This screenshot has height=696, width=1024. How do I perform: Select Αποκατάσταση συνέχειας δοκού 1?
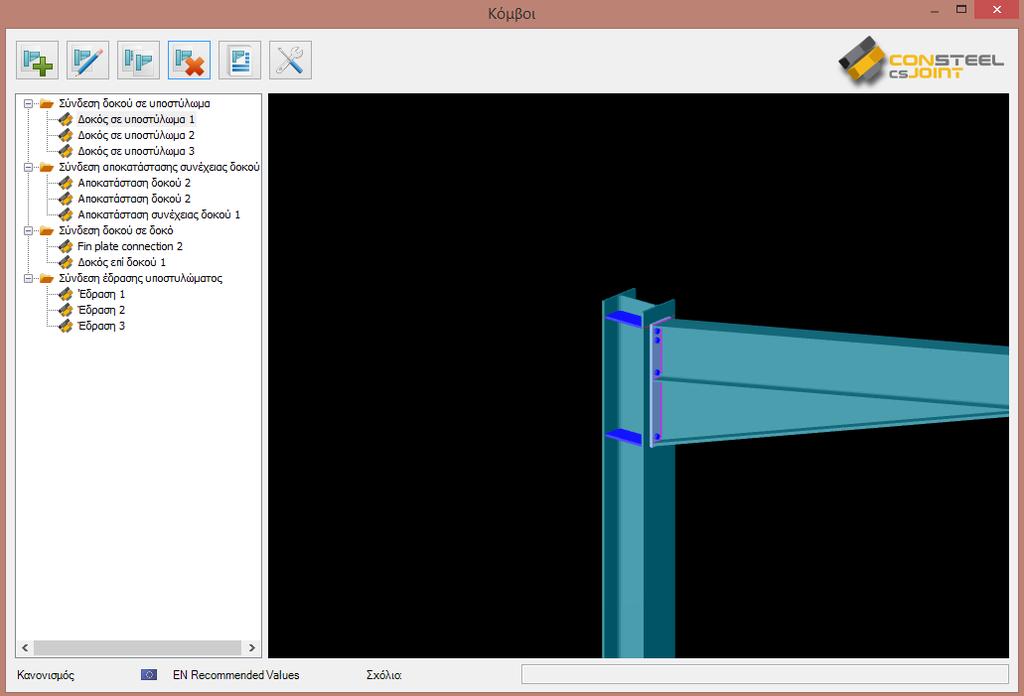point(159,215)
